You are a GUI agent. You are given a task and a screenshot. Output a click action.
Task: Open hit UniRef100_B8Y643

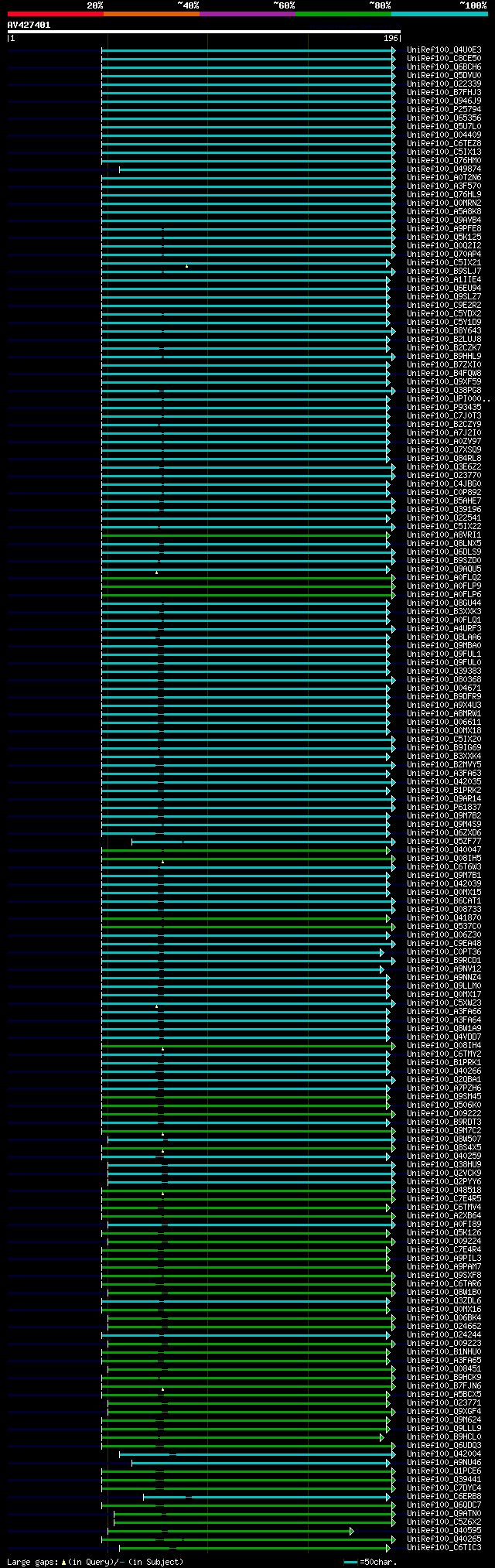(x=444, y=331)
